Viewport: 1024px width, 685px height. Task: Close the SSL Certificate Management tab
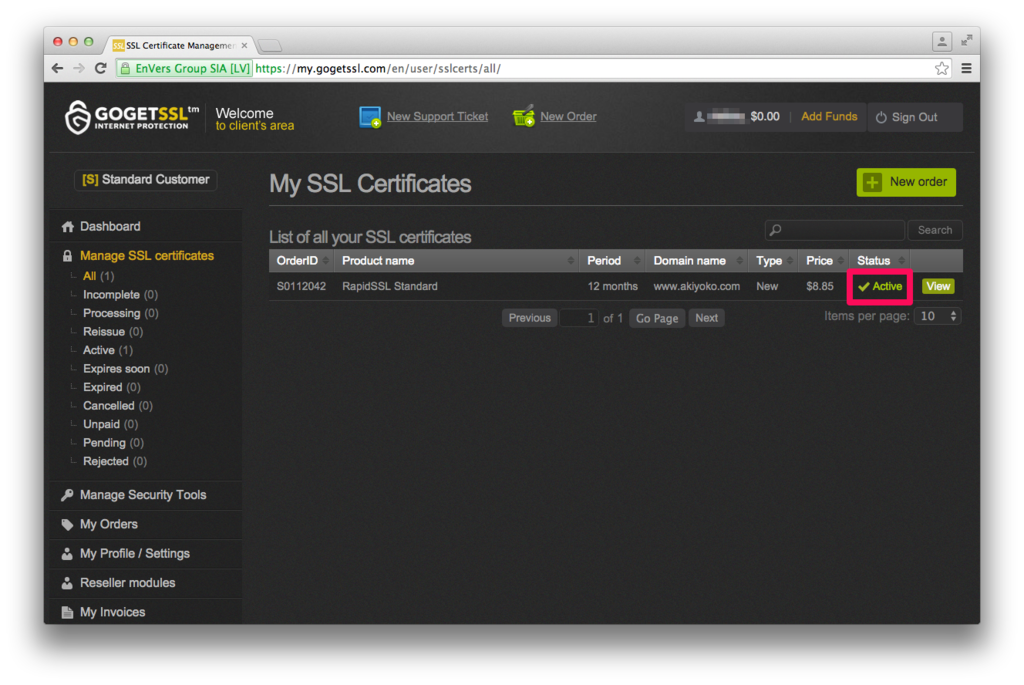point(244,45)
